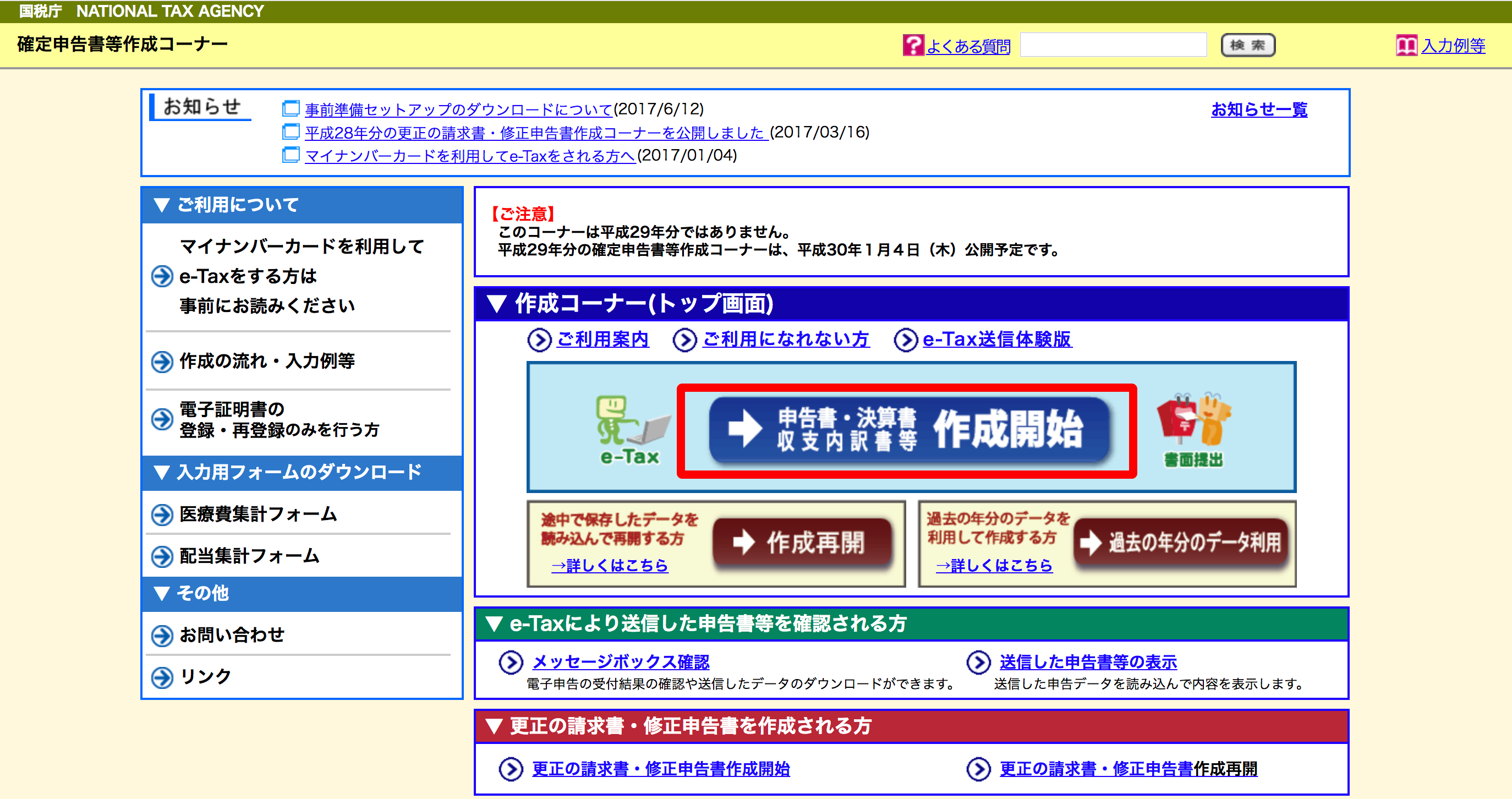Select 配当集計フォーム sidebar item
Viewport: 1512px width, 799px height.
coord(249,556)
